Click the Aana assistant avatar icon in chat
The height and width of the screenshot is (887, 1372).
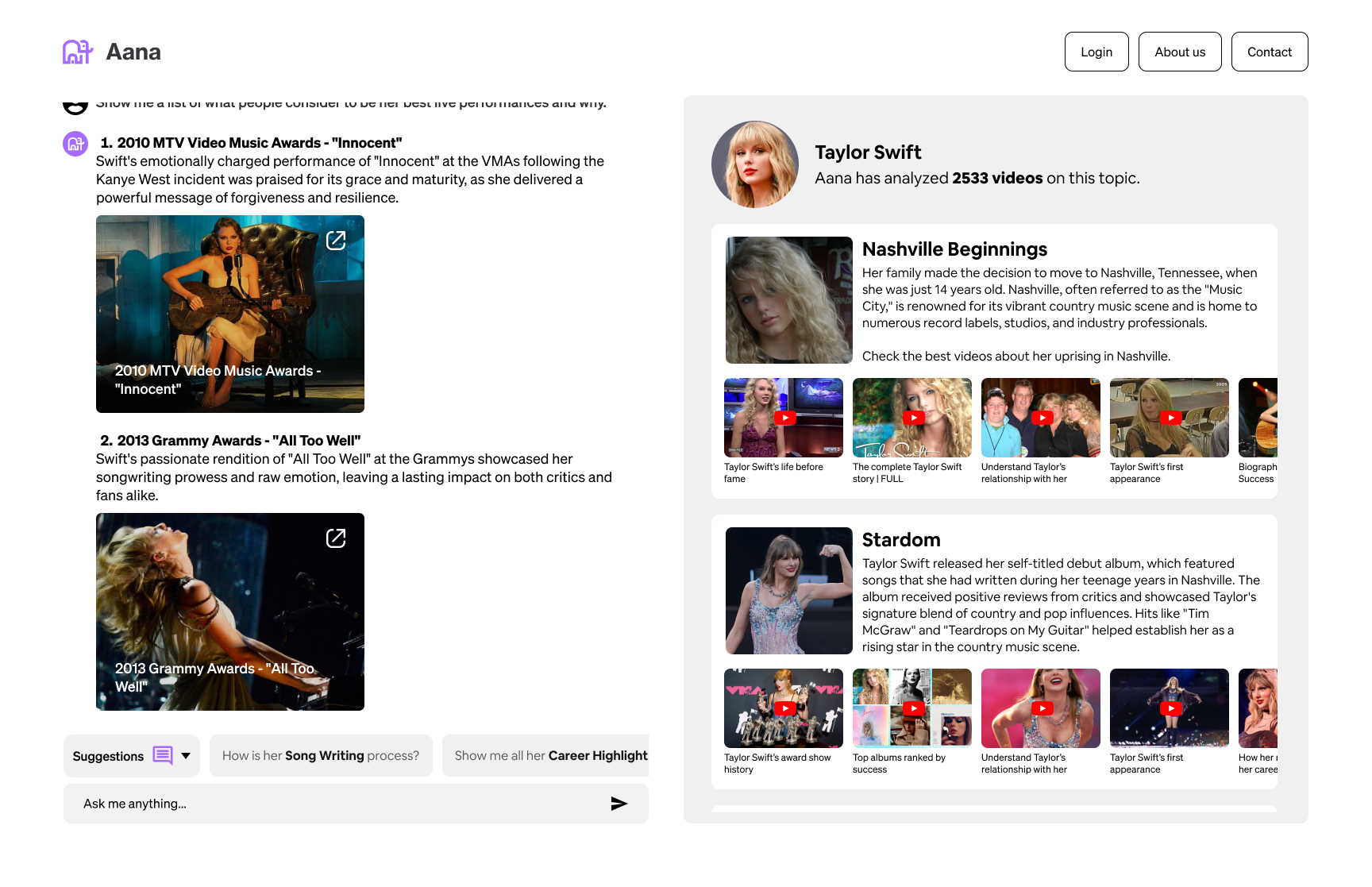(75, 144)
